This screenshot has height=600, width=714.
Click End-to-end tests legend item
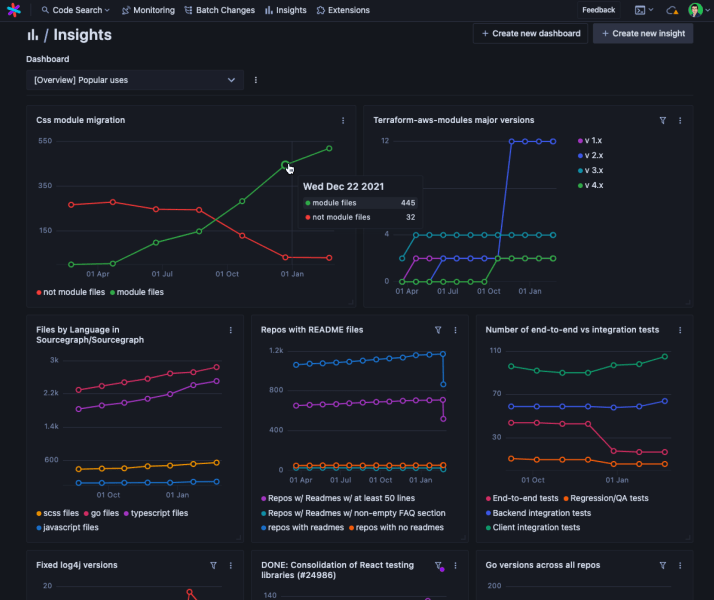(x=522, y=498)
